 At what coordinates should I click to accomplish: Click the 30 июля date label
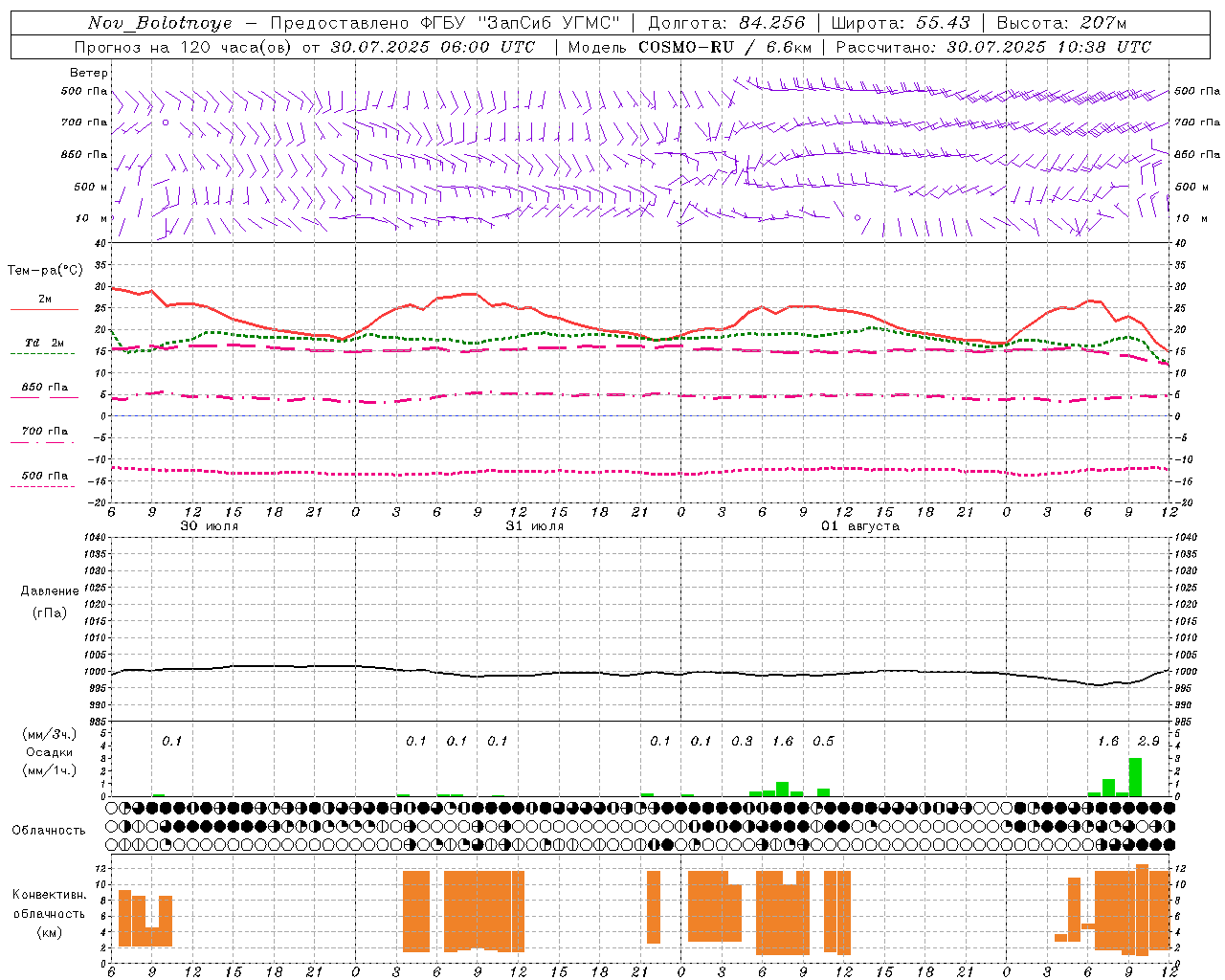coord(210,526)
